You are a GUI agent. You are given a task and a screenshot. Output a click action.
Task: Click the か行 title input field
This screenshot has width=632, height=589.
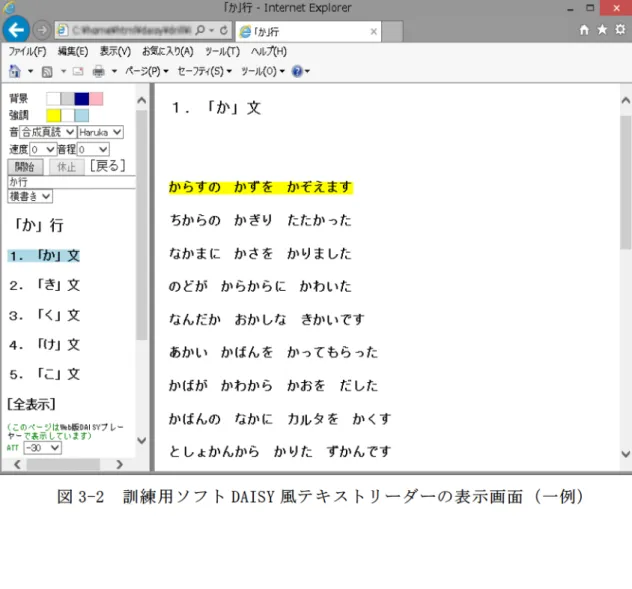(72, 182)
